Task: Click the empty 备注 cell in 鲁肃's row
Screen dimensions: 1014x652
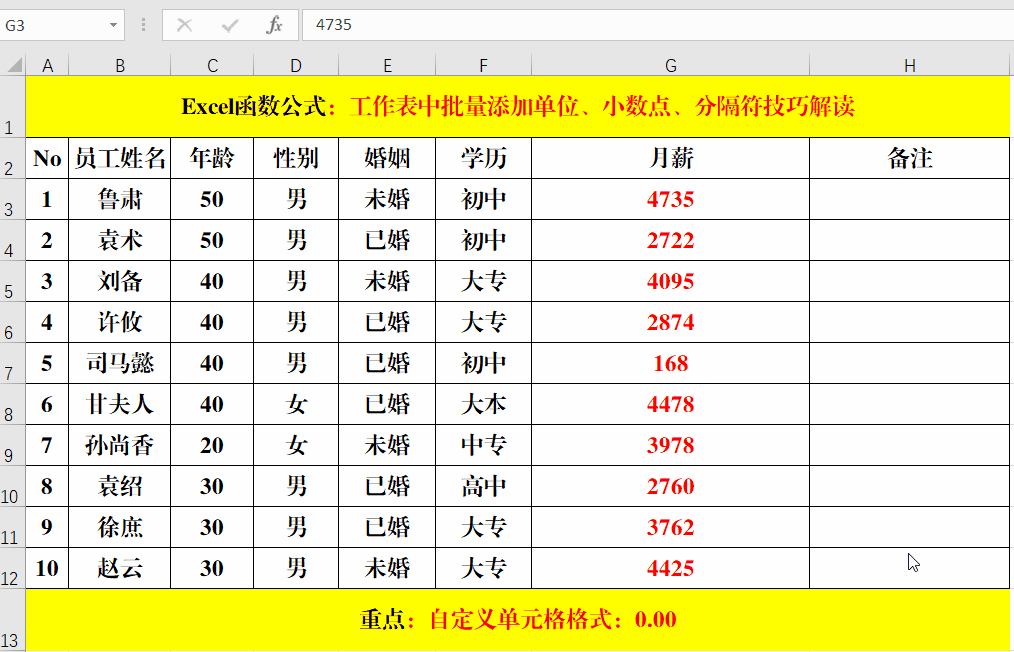Action: click(909, 199)
